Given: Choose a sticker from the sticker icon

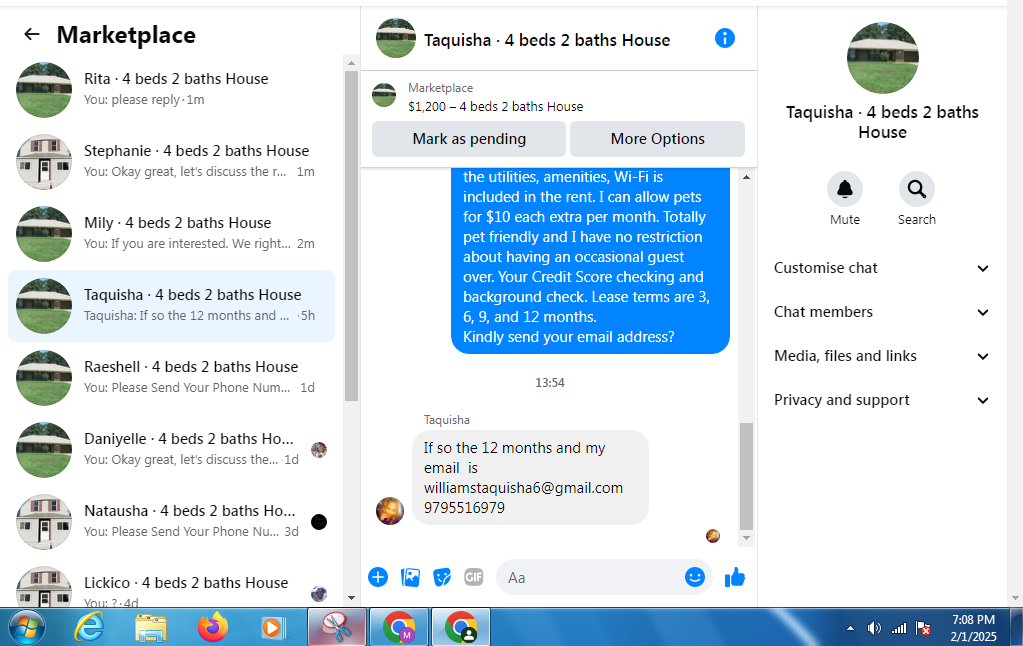Looking at the screenshot, I should click(442, 577).
